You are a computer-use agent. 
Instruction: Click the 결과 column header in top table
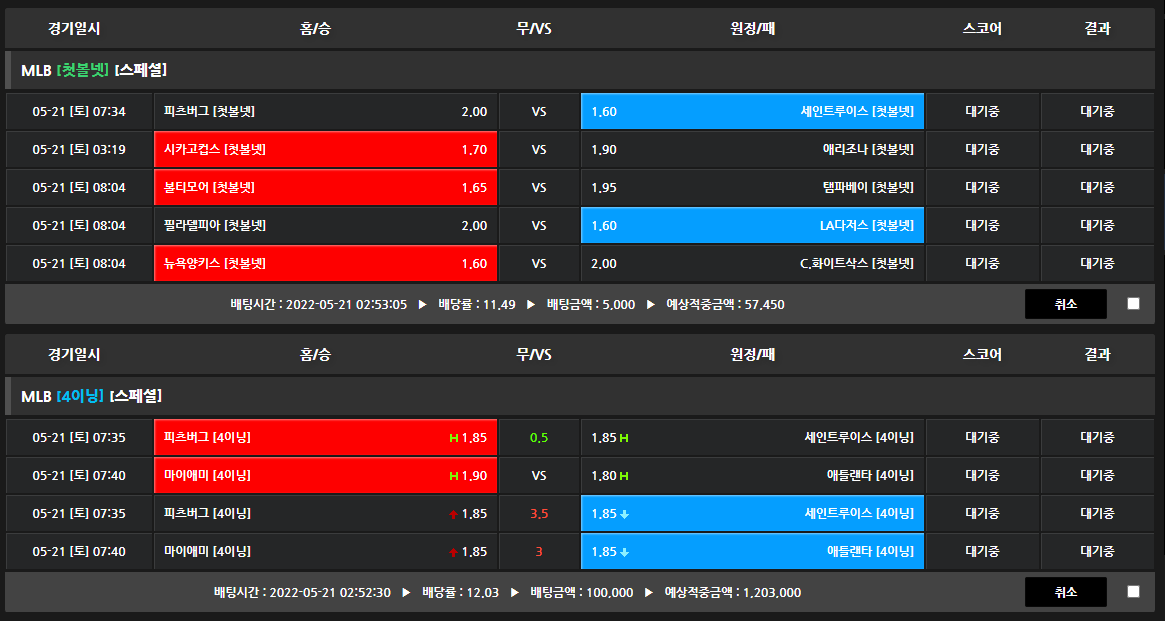coord(1097,29)
